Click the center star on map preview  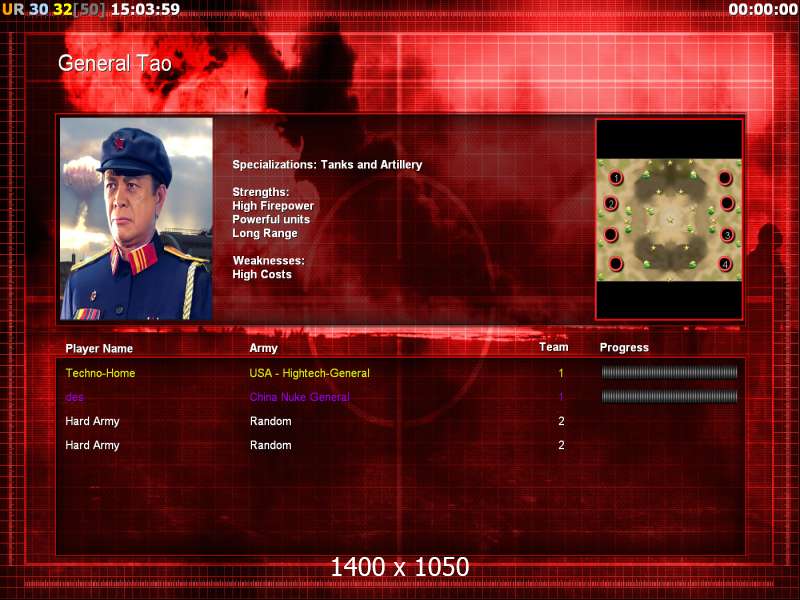click(x=670, y=220)
